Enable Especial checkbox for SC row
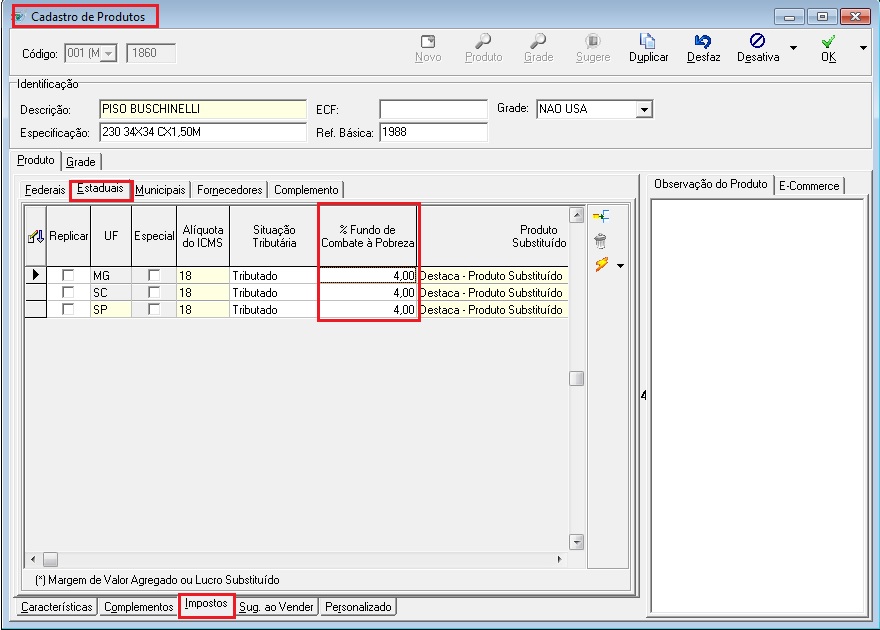This screenshot has height=630, width=880. coord(154,293)
